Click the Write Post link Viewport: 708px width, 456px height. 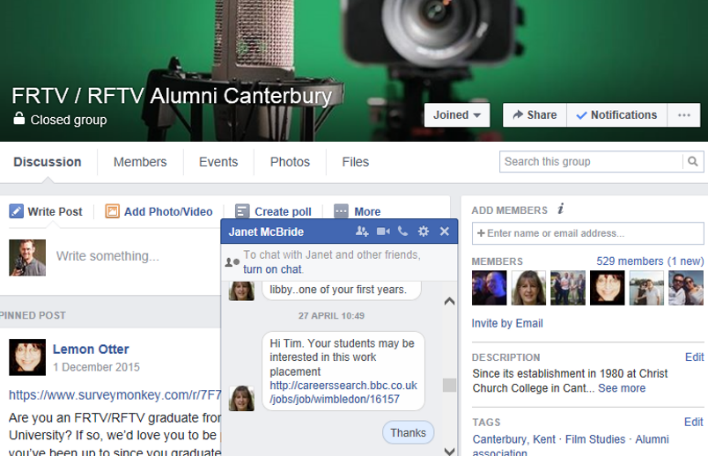click(55, 211)
